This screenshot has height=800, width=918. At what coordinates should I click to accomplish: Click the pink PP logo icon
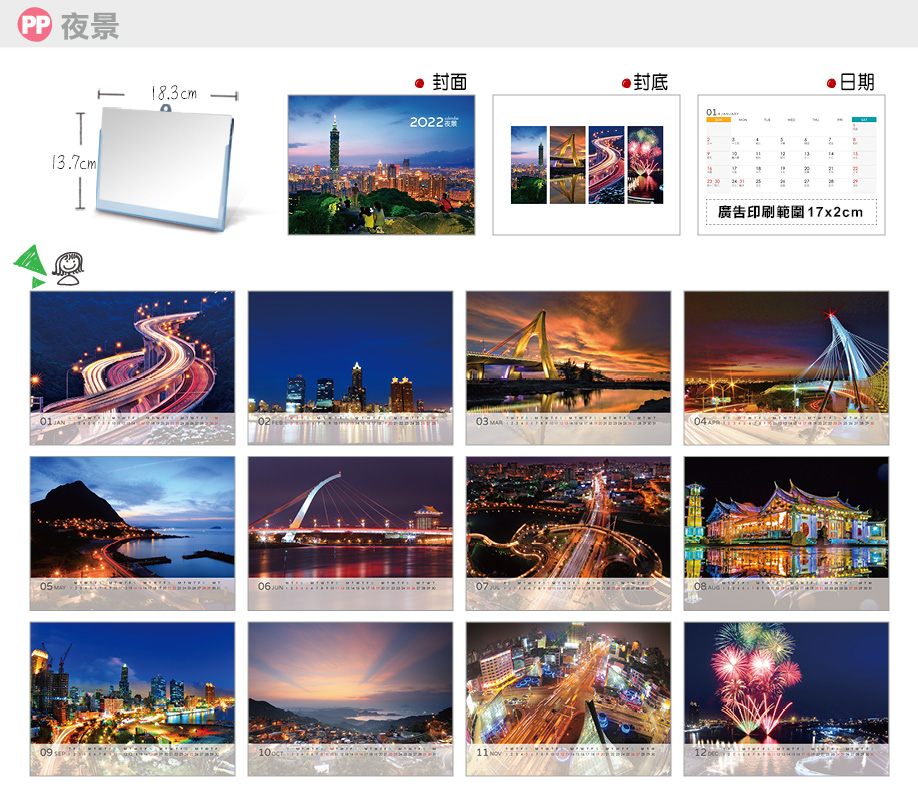34,26
